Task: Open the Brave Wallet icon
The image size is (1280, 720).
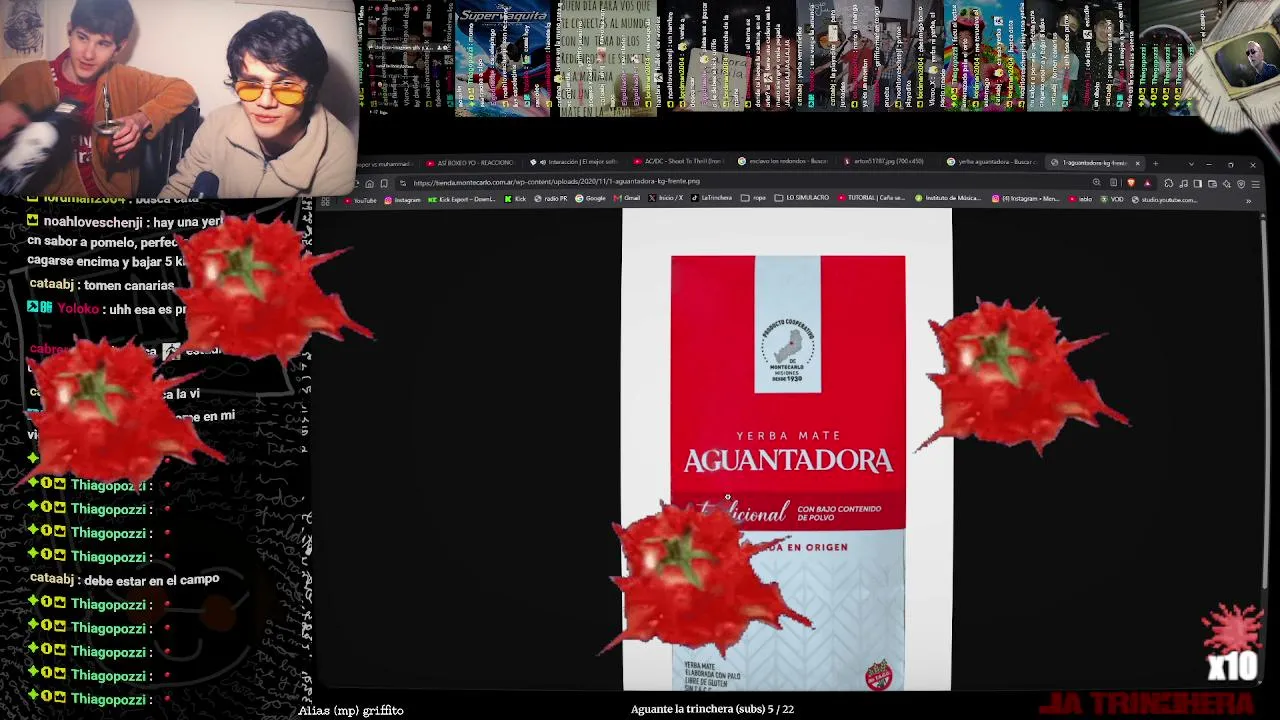Action: [x=1212, y=183]
